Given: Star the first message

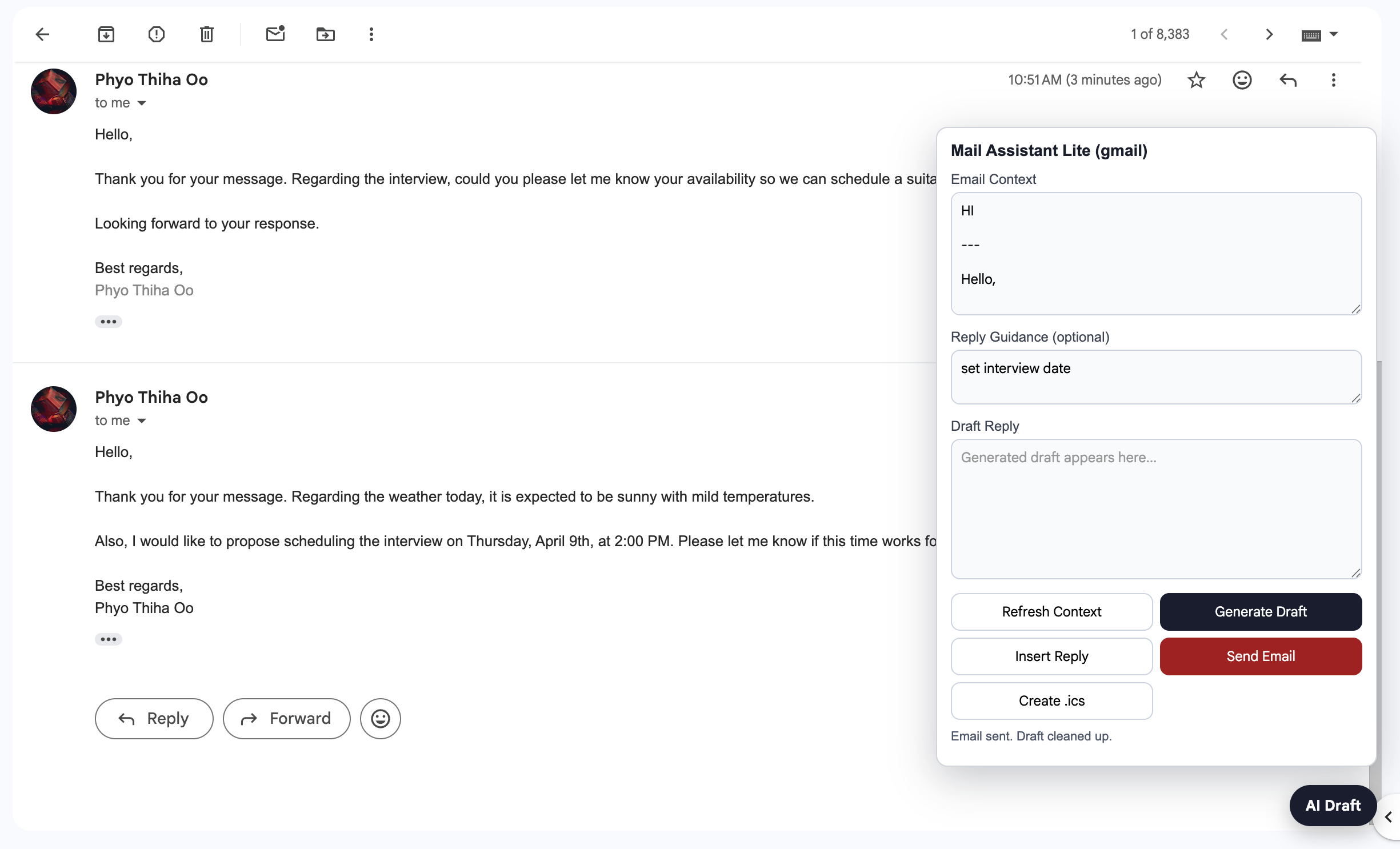Looking at the screenshot, I should click(x=1196, y=80).
